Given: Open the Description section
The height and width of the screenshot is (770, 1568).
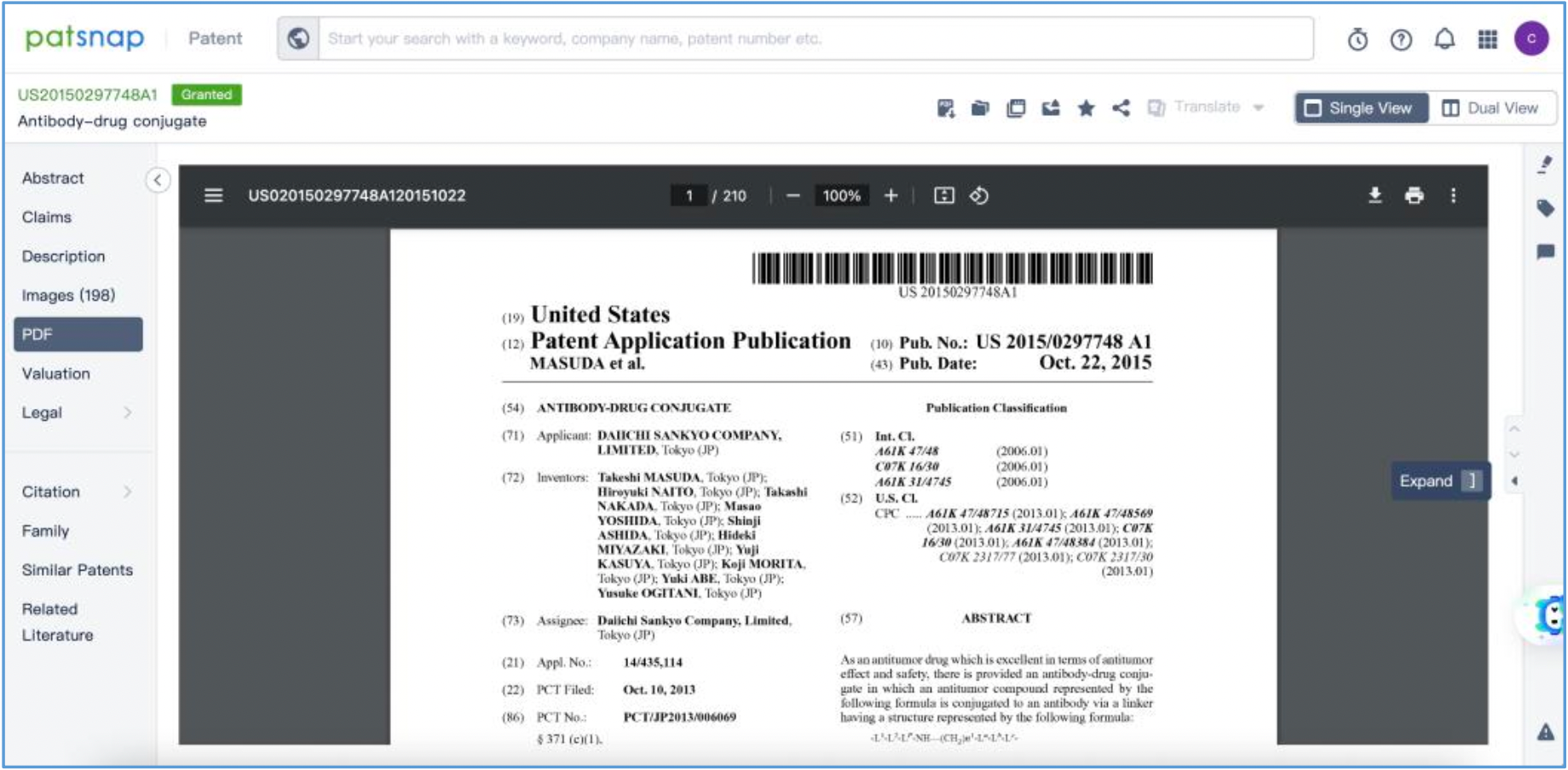Looking at the screenshot, I should click(x=64, y=256).
